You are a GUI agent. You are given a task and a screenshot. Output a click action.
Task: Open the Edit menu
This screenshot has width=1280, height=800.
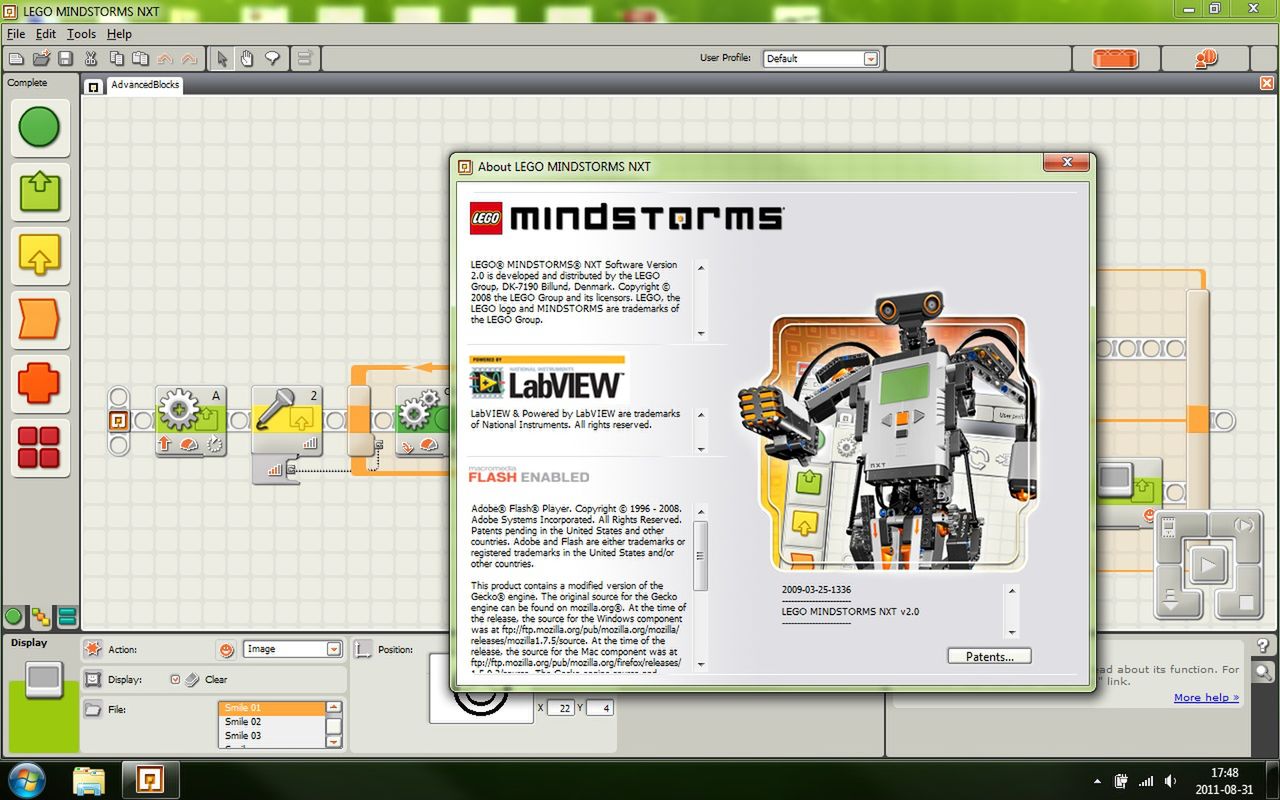click(x=46, y=34)
